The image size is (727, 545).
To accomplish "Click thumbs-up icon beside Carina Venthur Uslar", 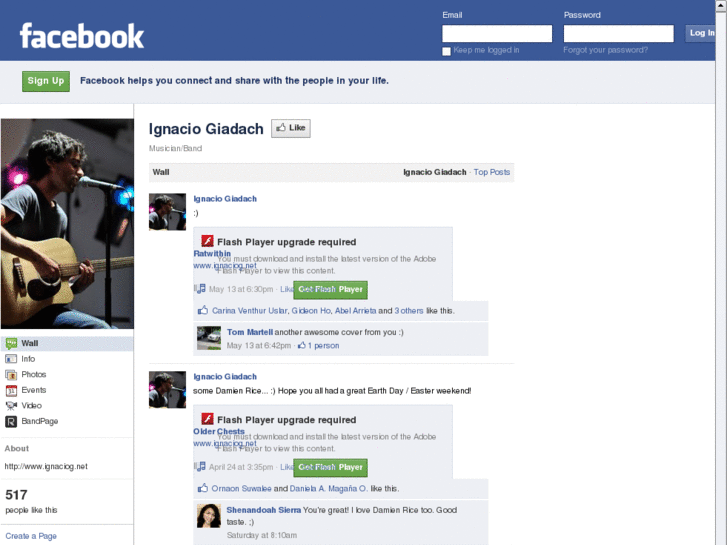I will point(203,310).
